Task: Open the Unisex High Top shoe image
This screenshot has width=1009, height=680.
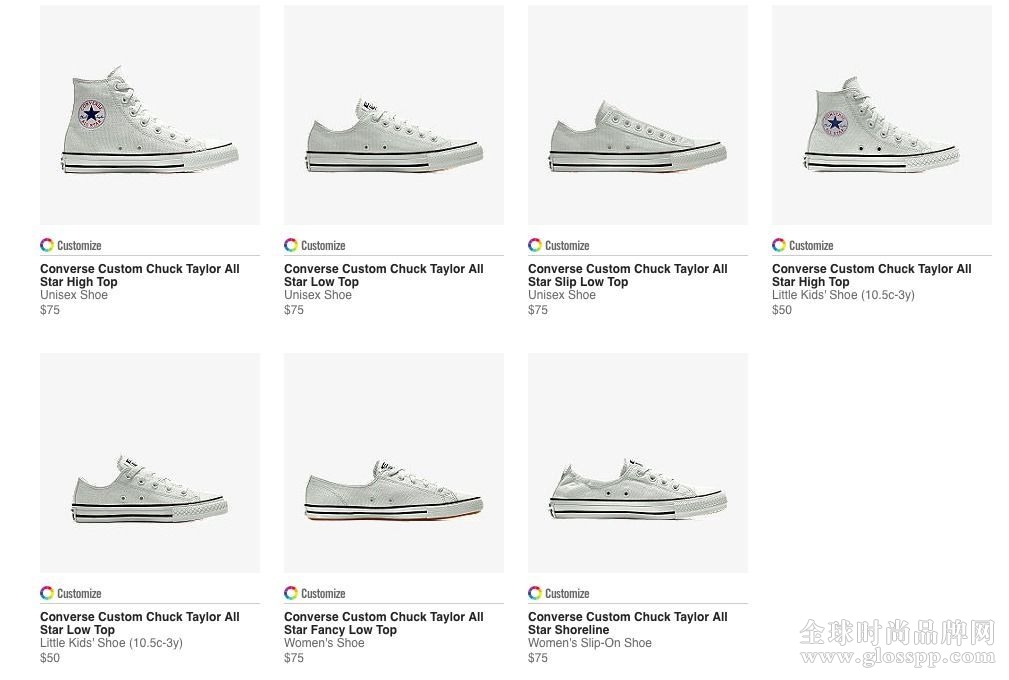Action: point(150,115)
